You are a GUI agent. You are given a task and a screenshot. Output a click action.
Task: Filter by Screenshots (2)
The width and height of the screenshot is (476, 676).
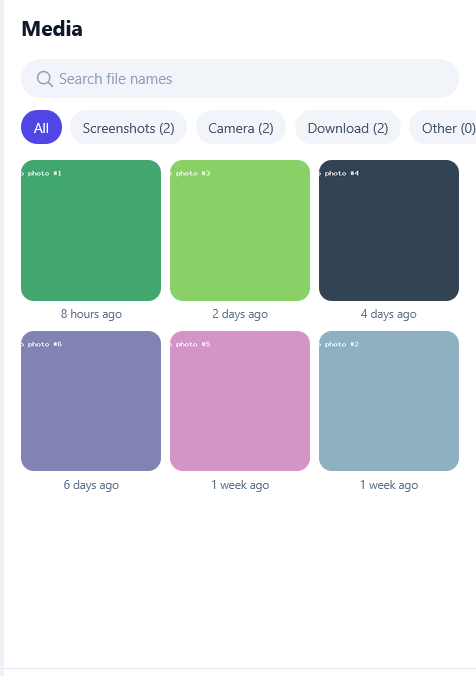coord(128,128)
